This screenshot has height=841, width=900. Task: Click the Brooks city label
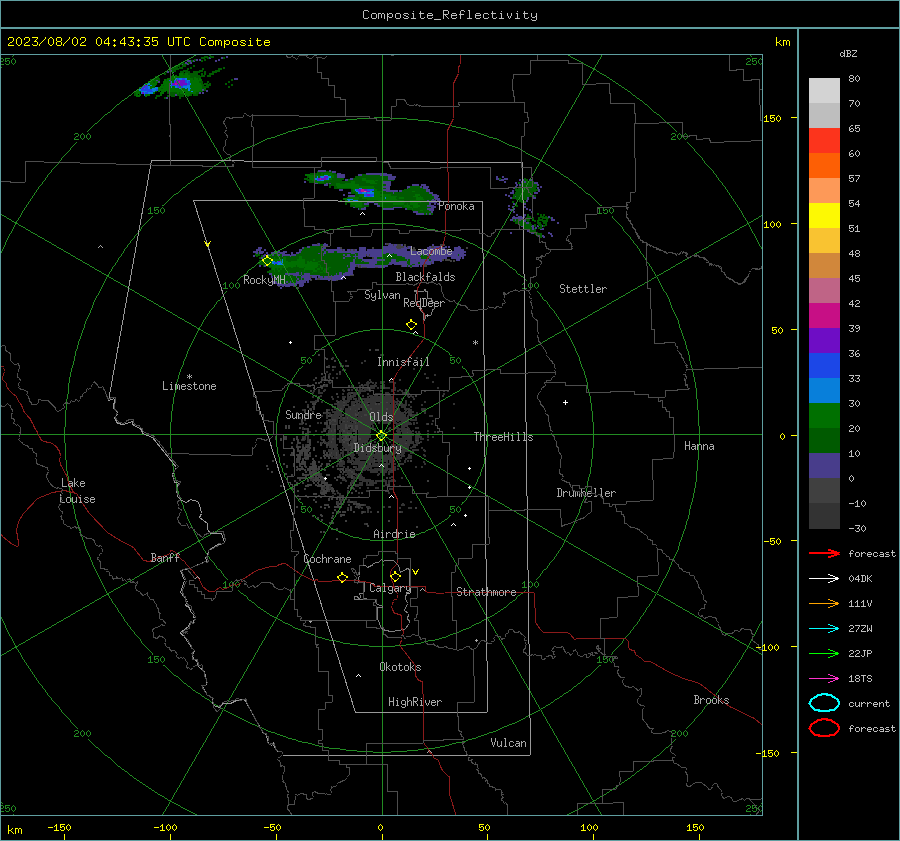click(x=711, y=700)
